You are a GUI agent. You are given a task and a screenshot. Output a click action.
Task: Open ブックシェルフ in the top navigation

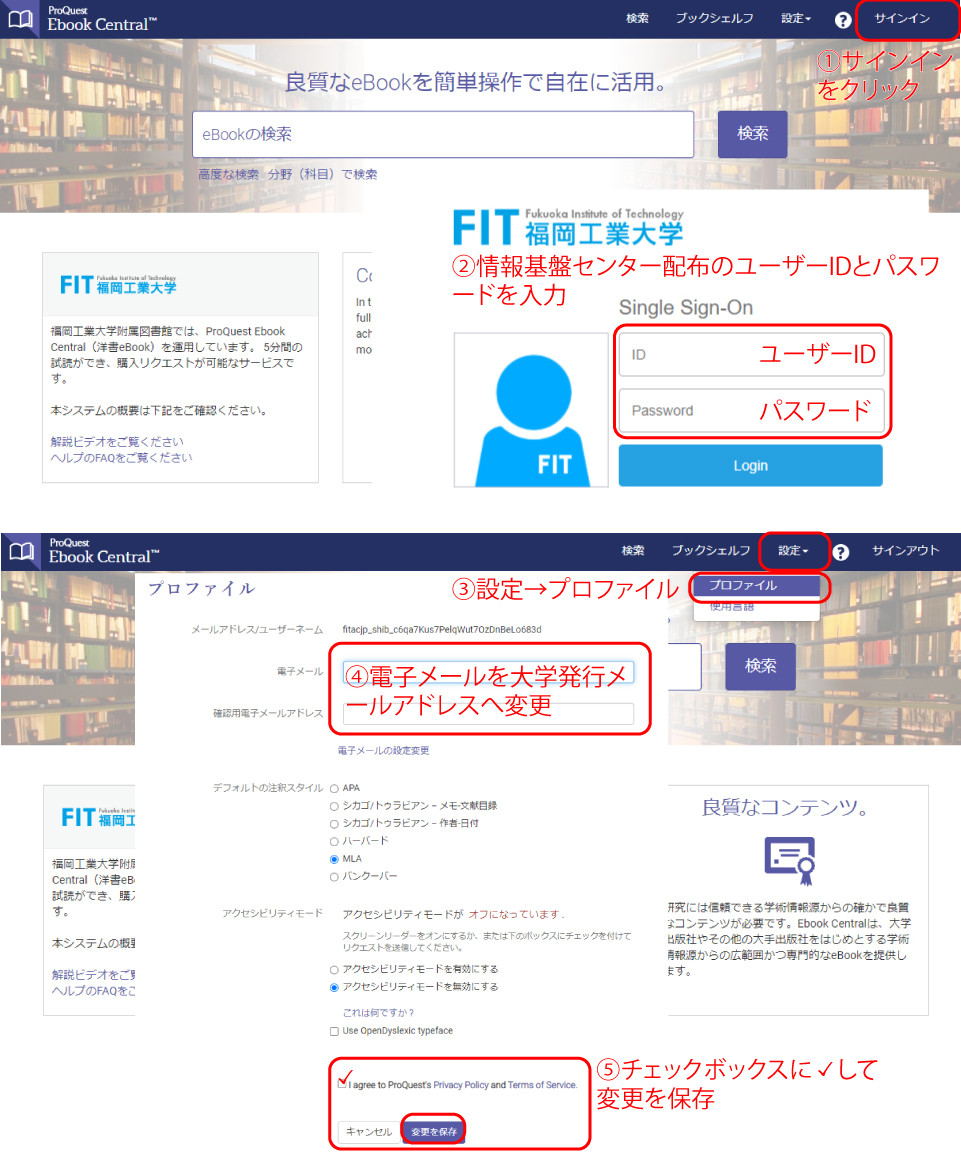coord(714,19)
